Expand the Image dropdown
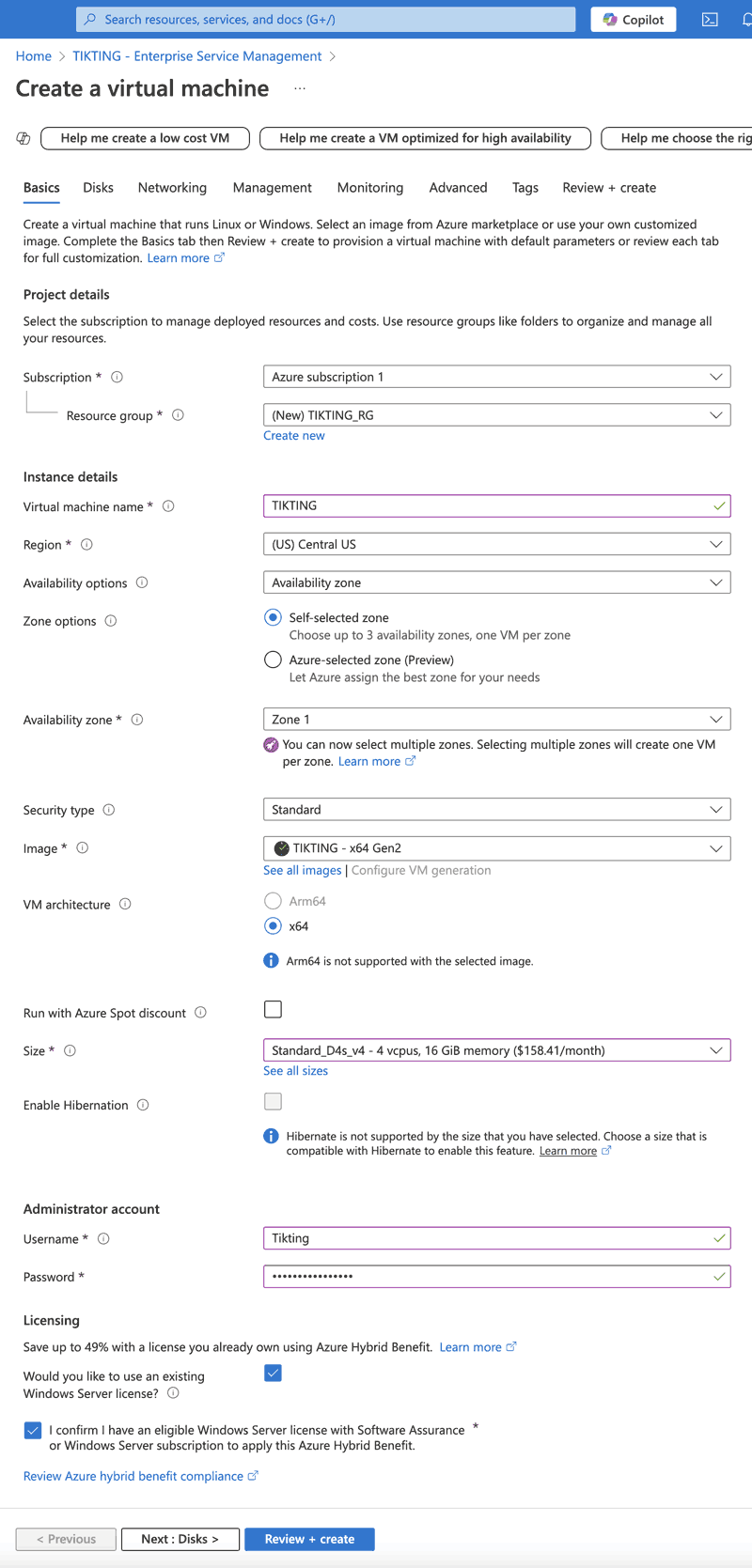The height and width of the screenshot is (1568, 752). (496, 848)
